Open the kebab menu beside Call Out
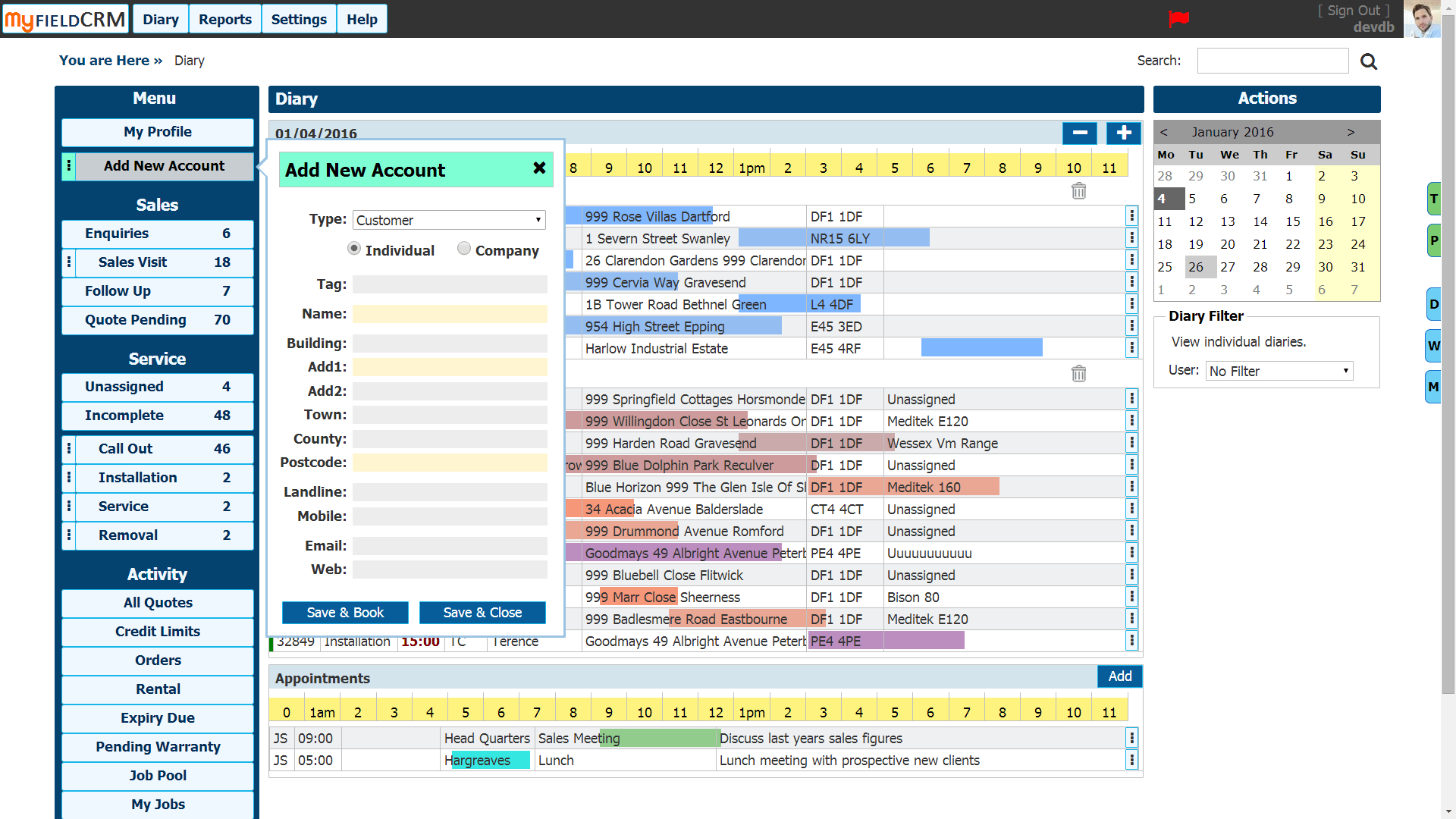Image resolution: width=1456 pixels, height=819 pixels. (69, 448)
